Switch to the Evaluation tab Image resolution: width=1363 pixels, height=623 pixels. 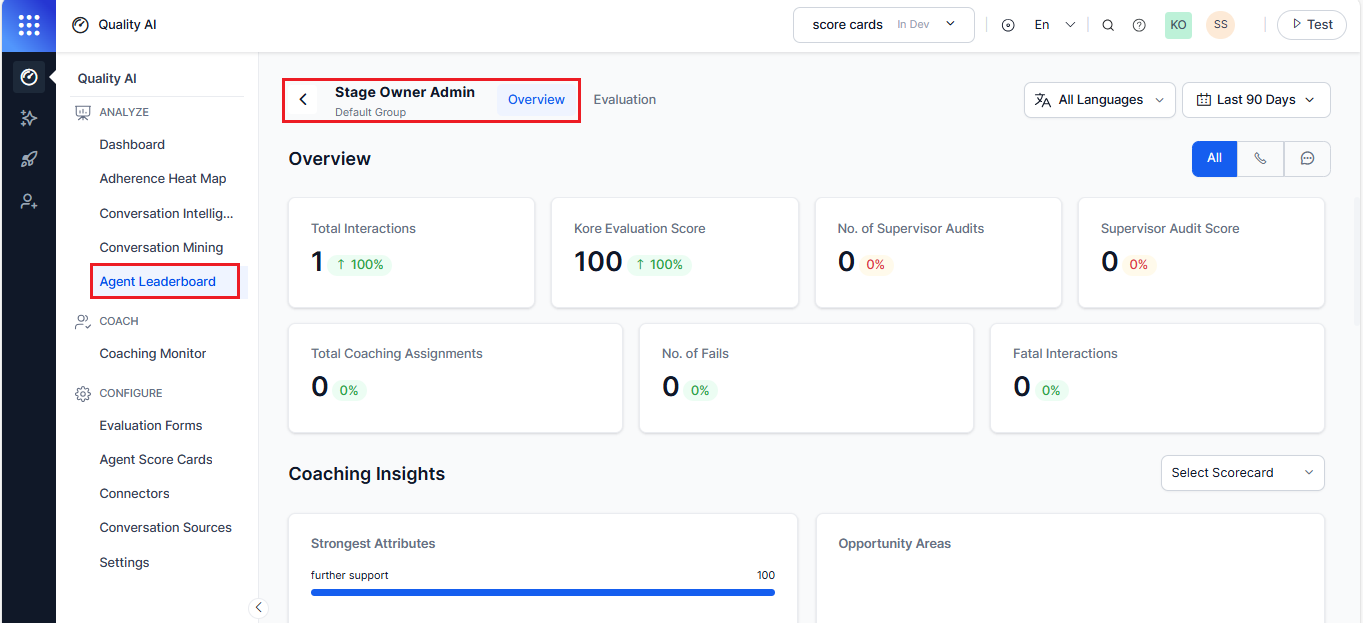pos(624,100)
